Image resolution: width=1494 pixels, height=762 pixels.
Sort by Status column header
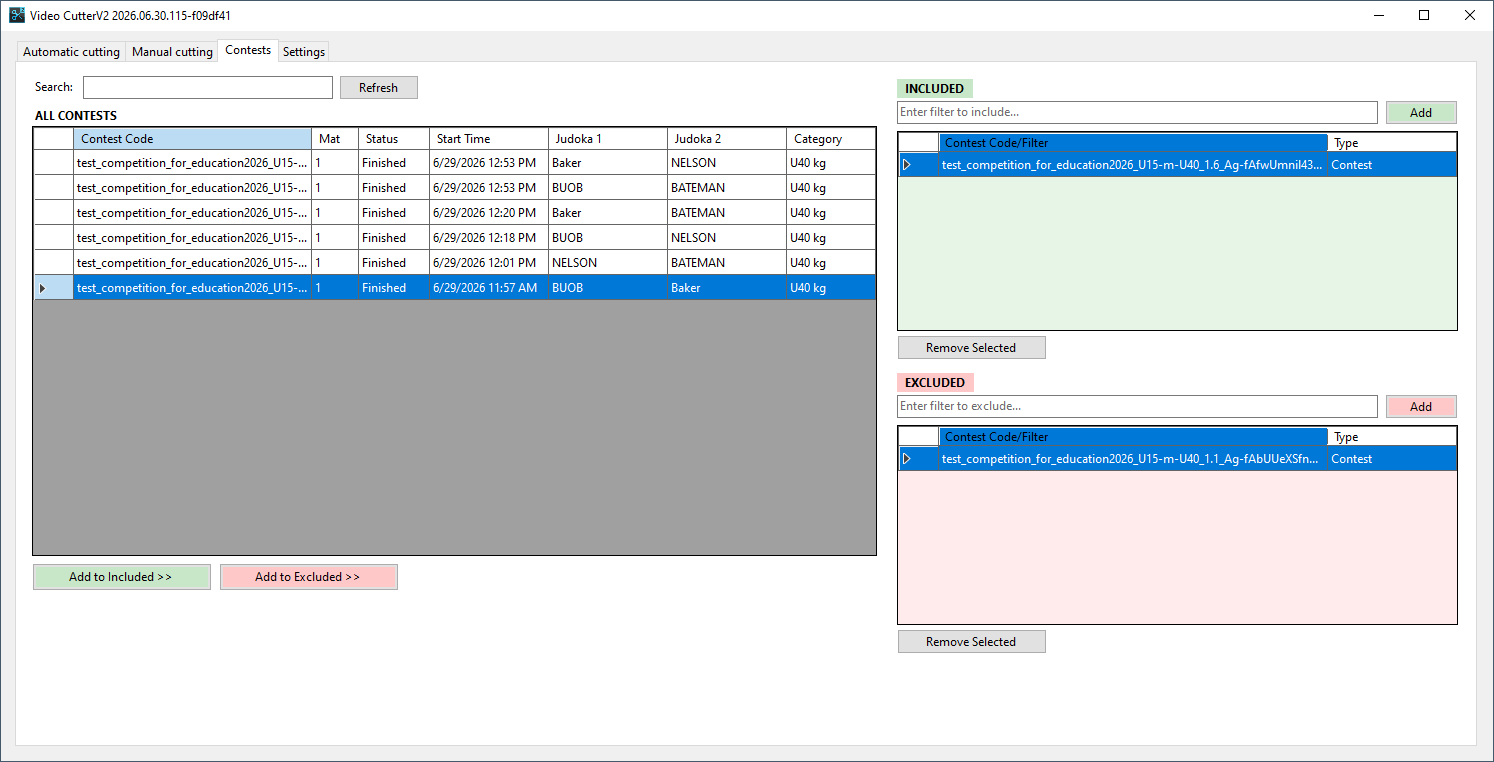tap(394, 139)
